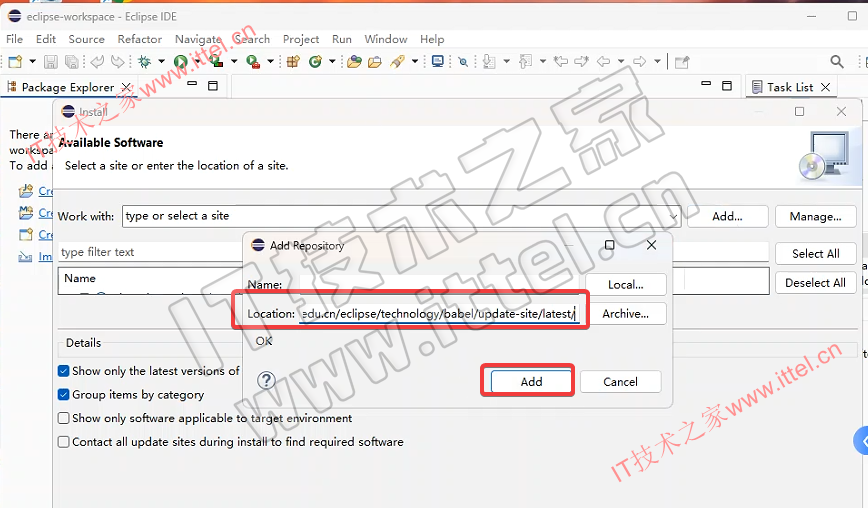Uncheck Group items by category
Screen dimensions: 868x508
64,395
